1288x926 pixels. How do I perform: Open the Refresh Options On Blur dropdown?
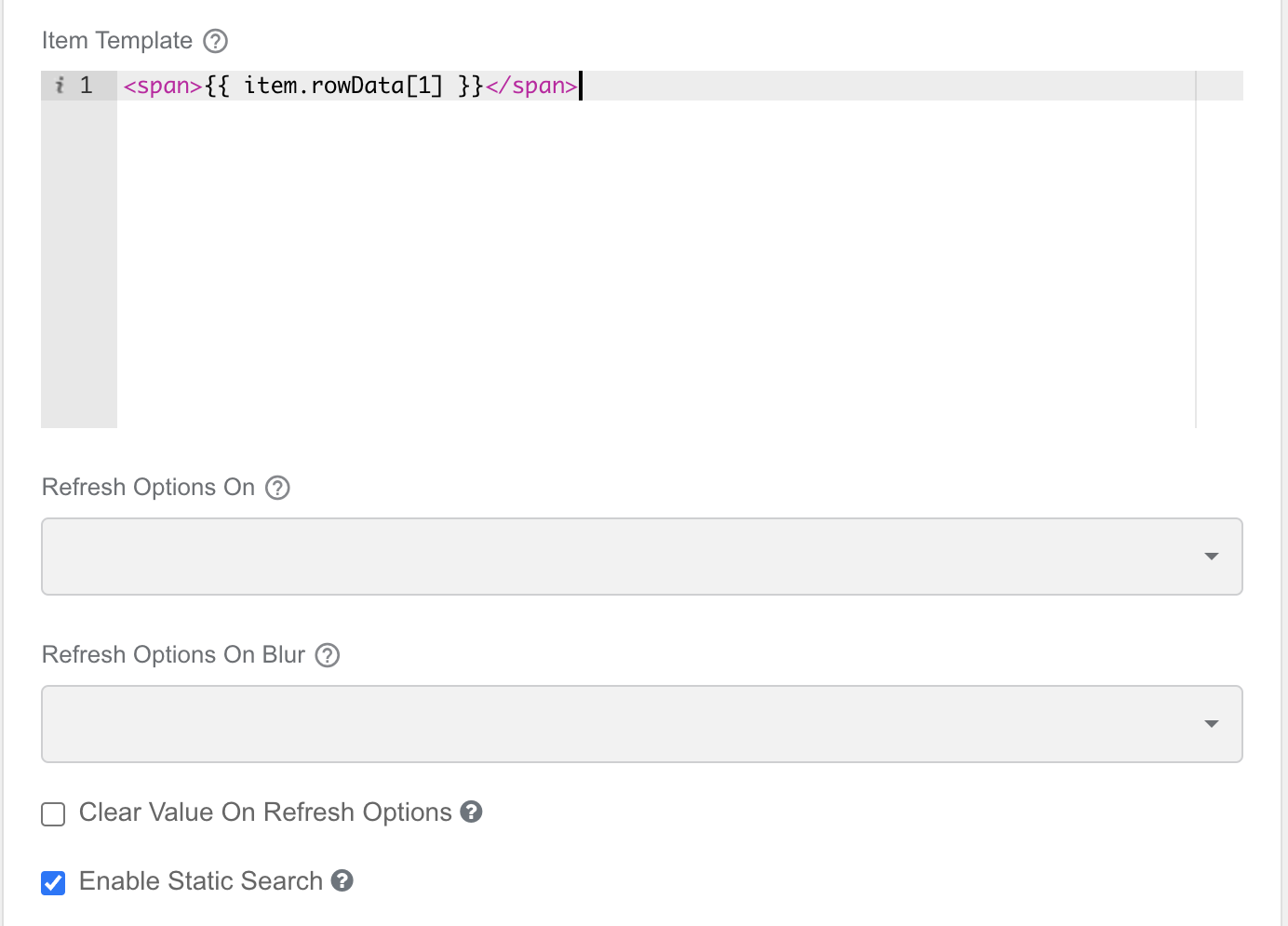642,724
